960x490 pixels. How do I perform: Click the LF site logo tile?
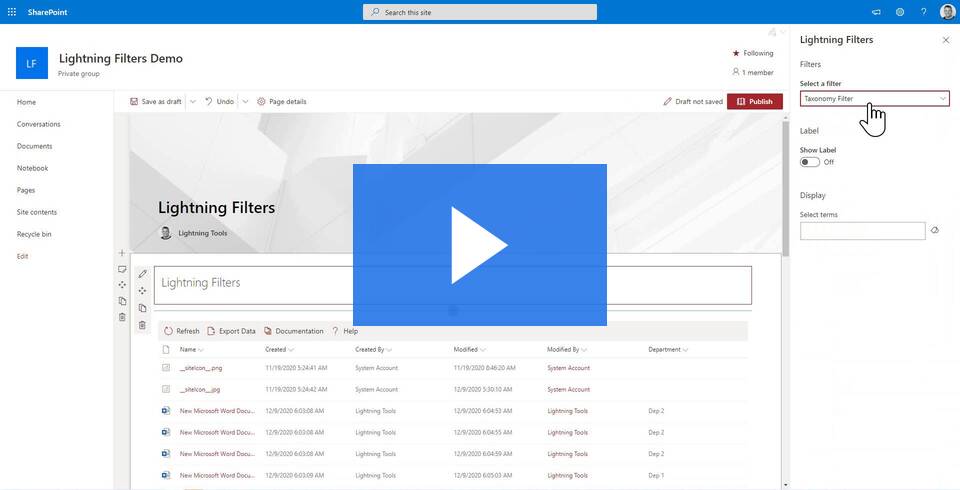[x=32, y=63]
